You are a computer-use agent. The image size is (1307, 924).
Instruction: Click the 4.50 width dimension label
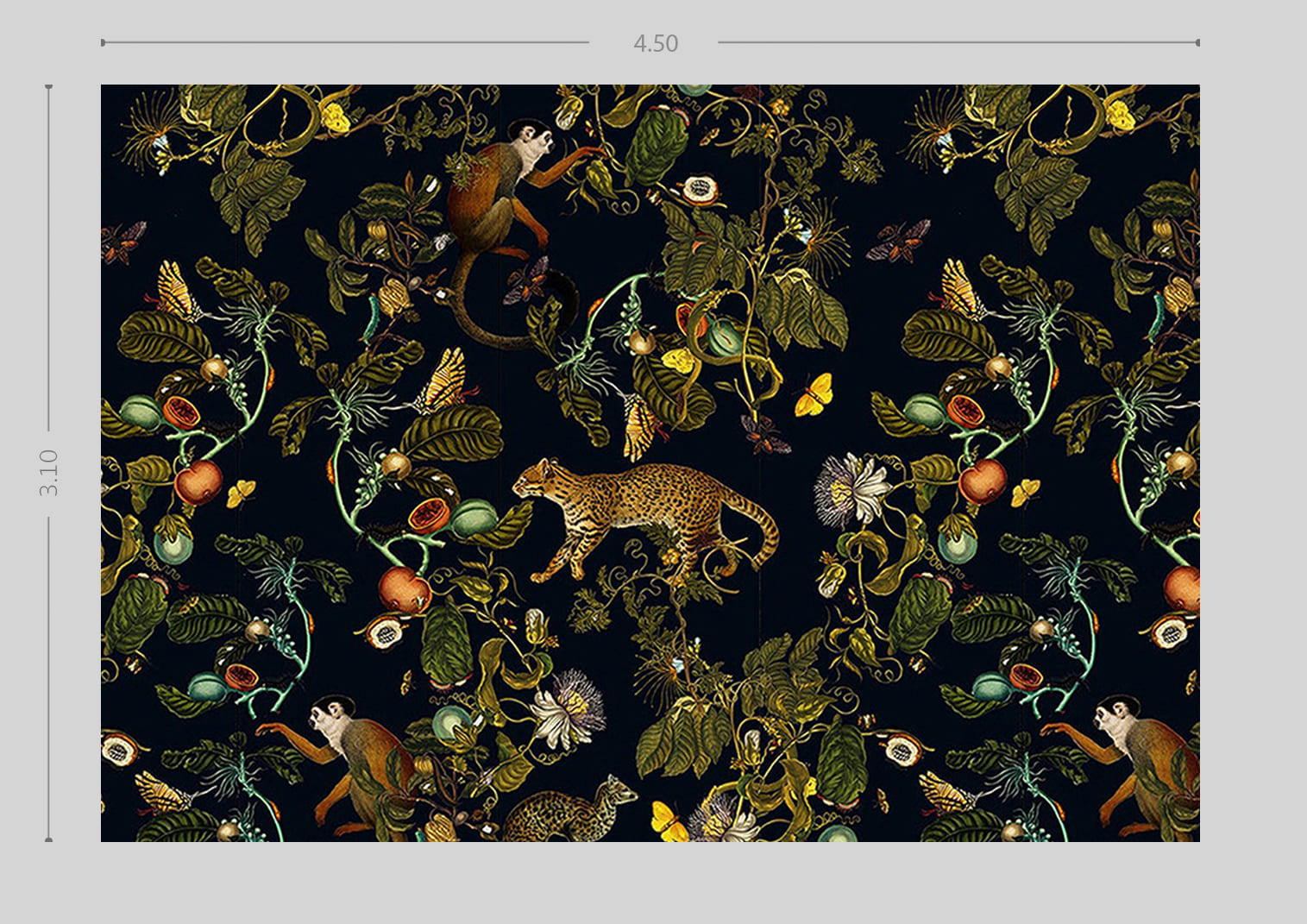pyautogui.click(x=656, y=43)
